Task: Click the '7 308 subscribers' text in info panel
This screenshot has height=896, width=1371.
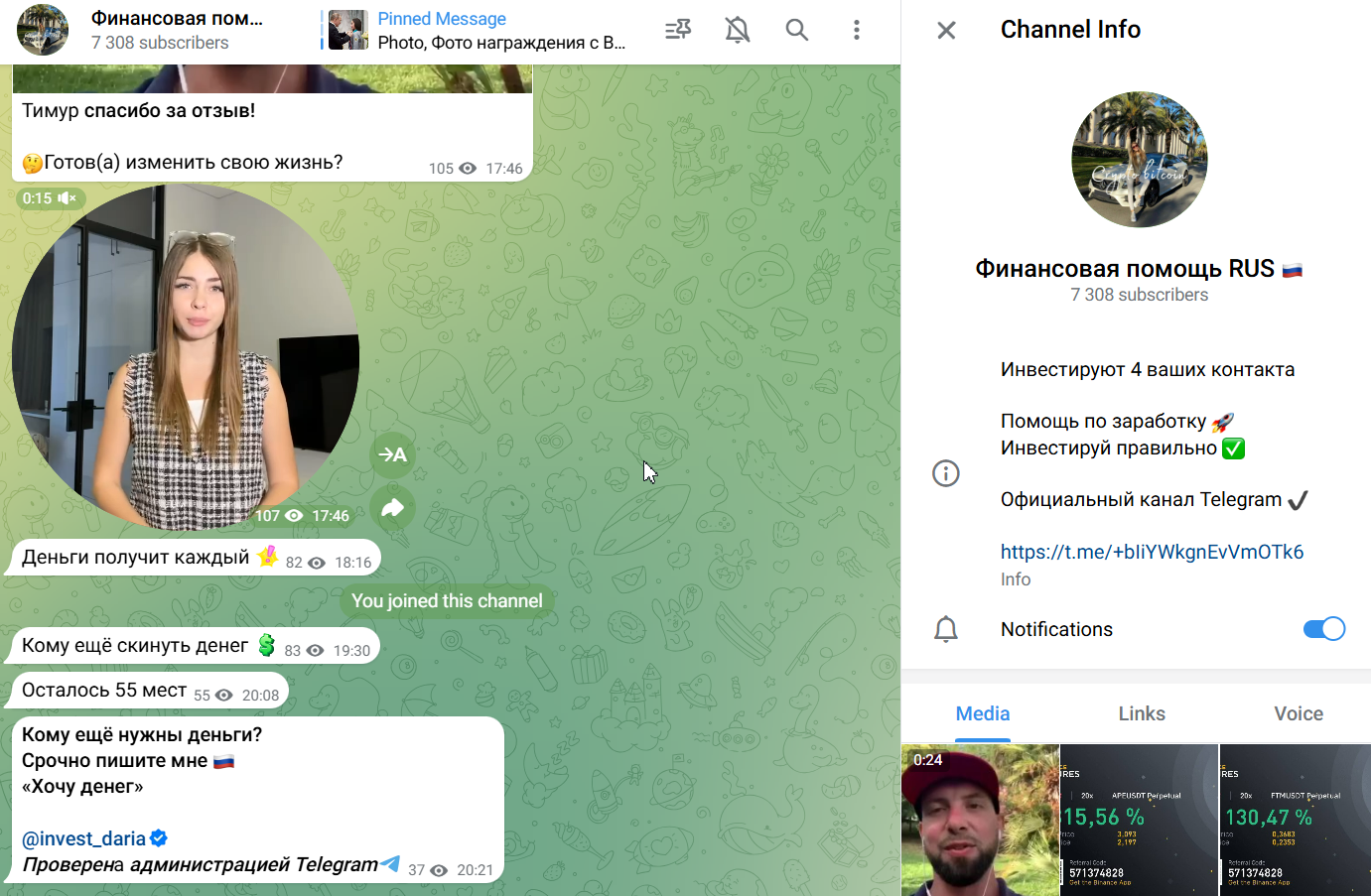Action: click(x=1140, y=295)
